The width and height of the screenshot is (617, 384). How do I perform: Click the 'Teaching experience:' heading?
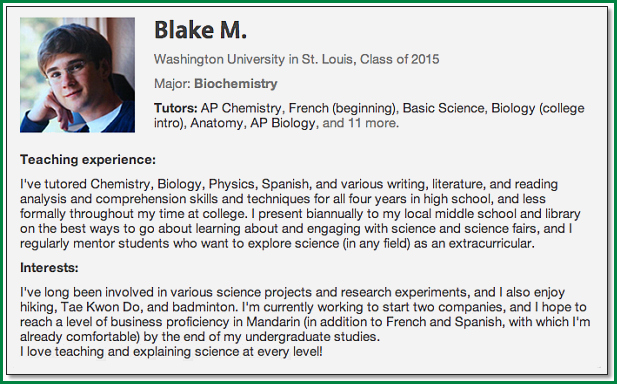point(88,160)
